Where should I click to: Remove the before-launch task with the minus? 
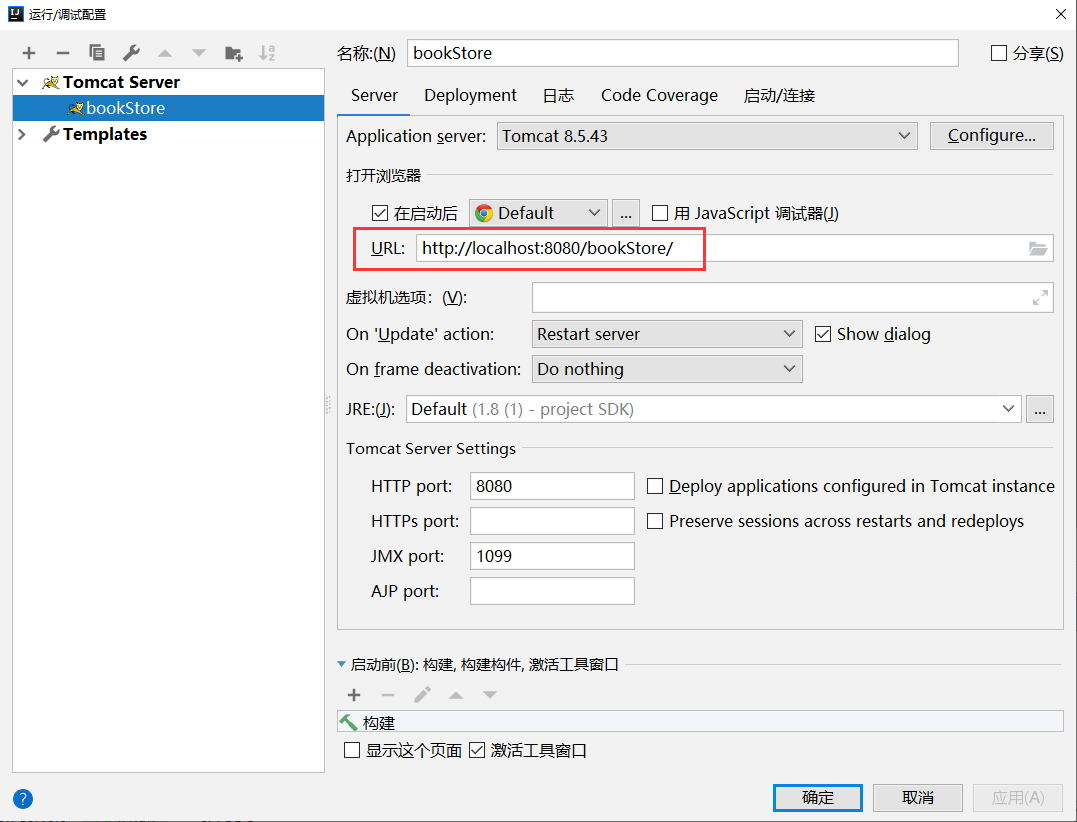click(x=388, y=695)
